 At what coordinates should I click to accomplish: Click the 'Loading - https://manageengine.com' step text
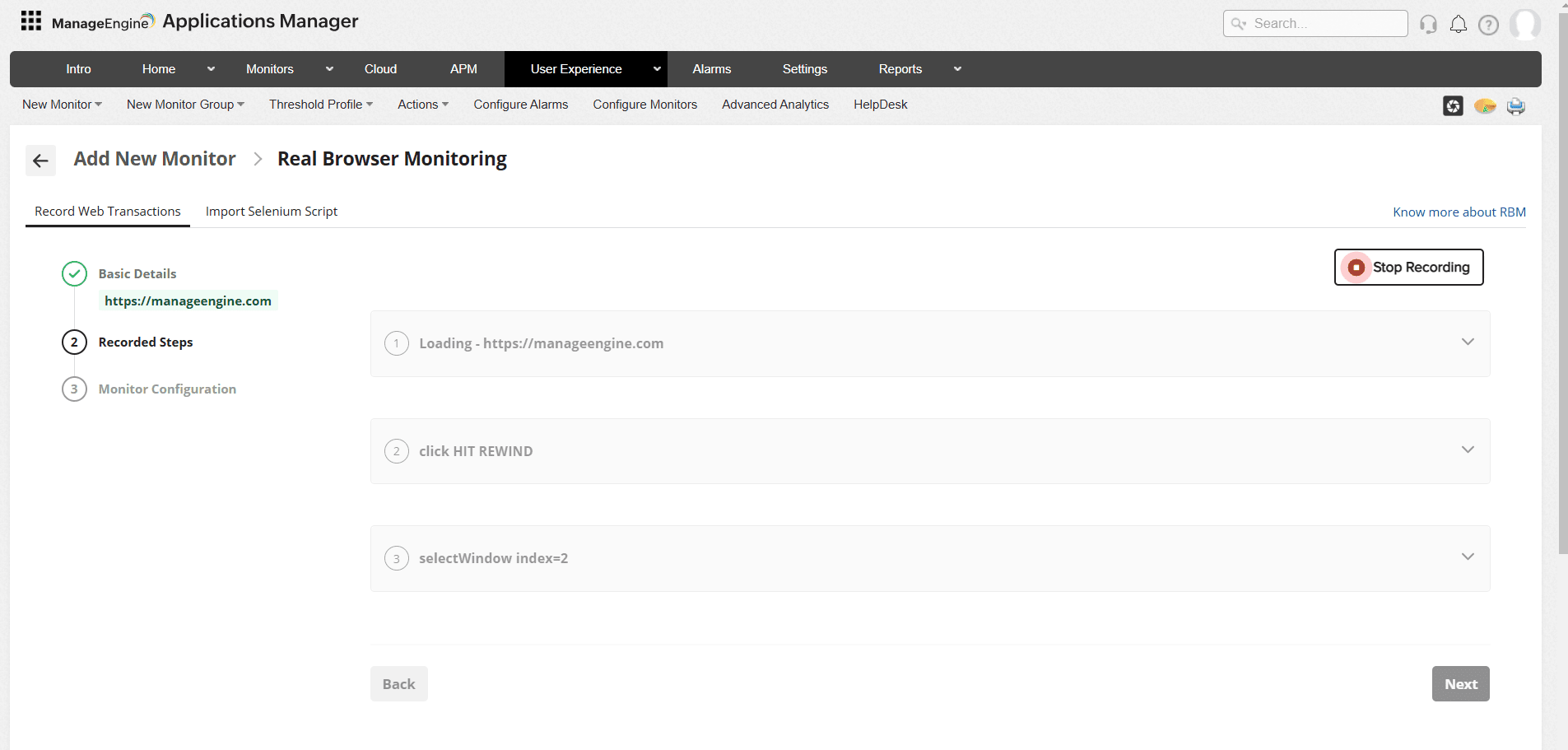click(x=542, y=343)
